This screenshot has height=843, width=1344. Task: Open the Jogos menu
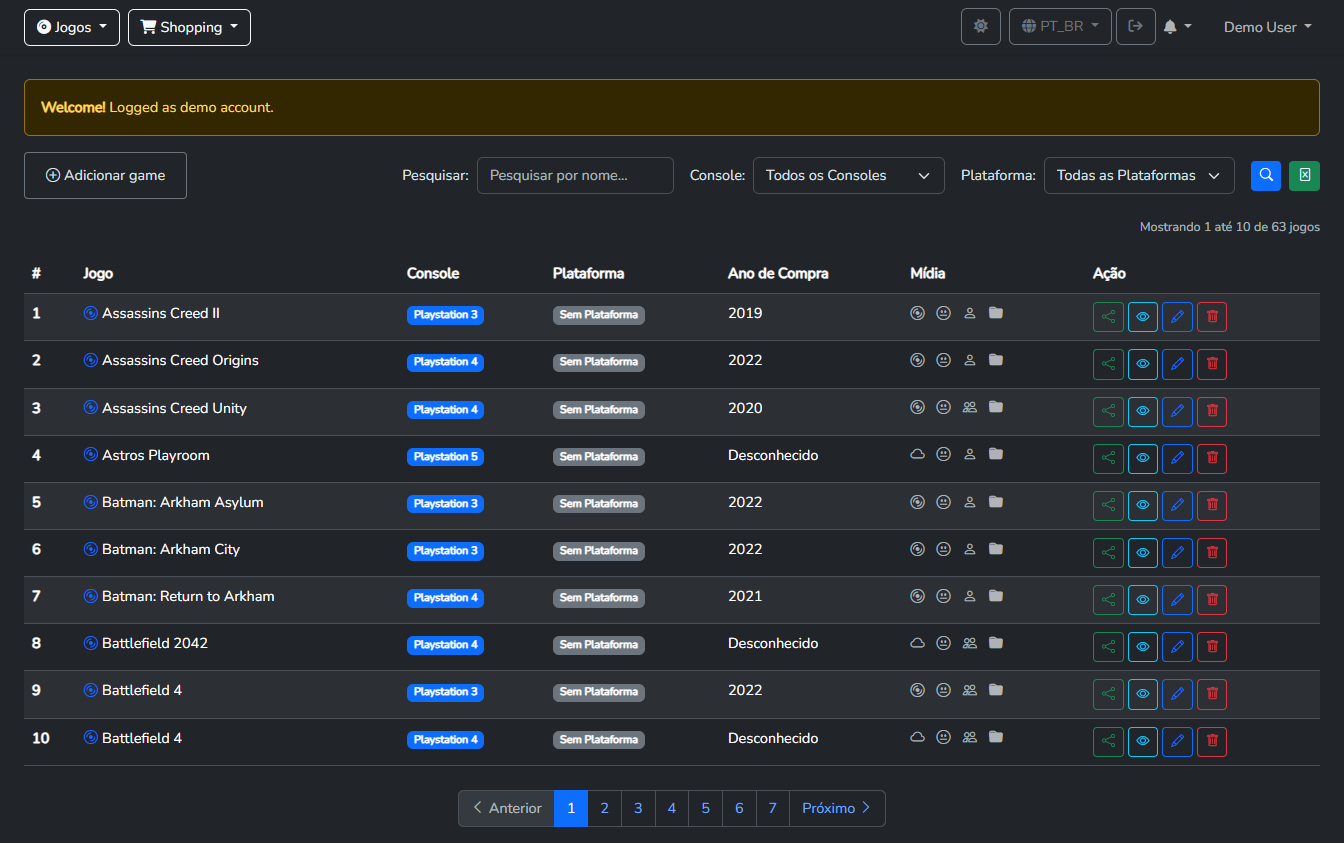click(71, 27)
